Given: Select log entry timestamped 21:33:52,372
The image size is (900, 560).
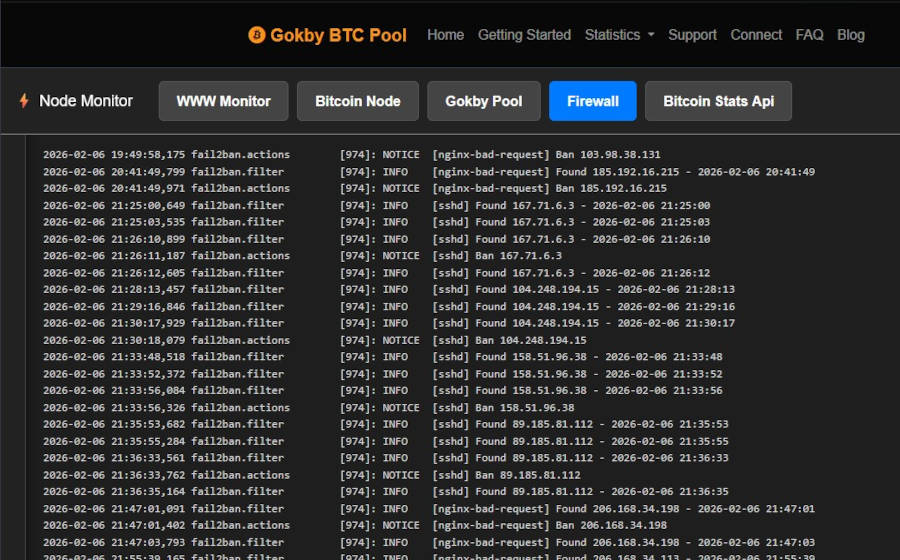Looking at the screenshot, I should click(383, 374).
